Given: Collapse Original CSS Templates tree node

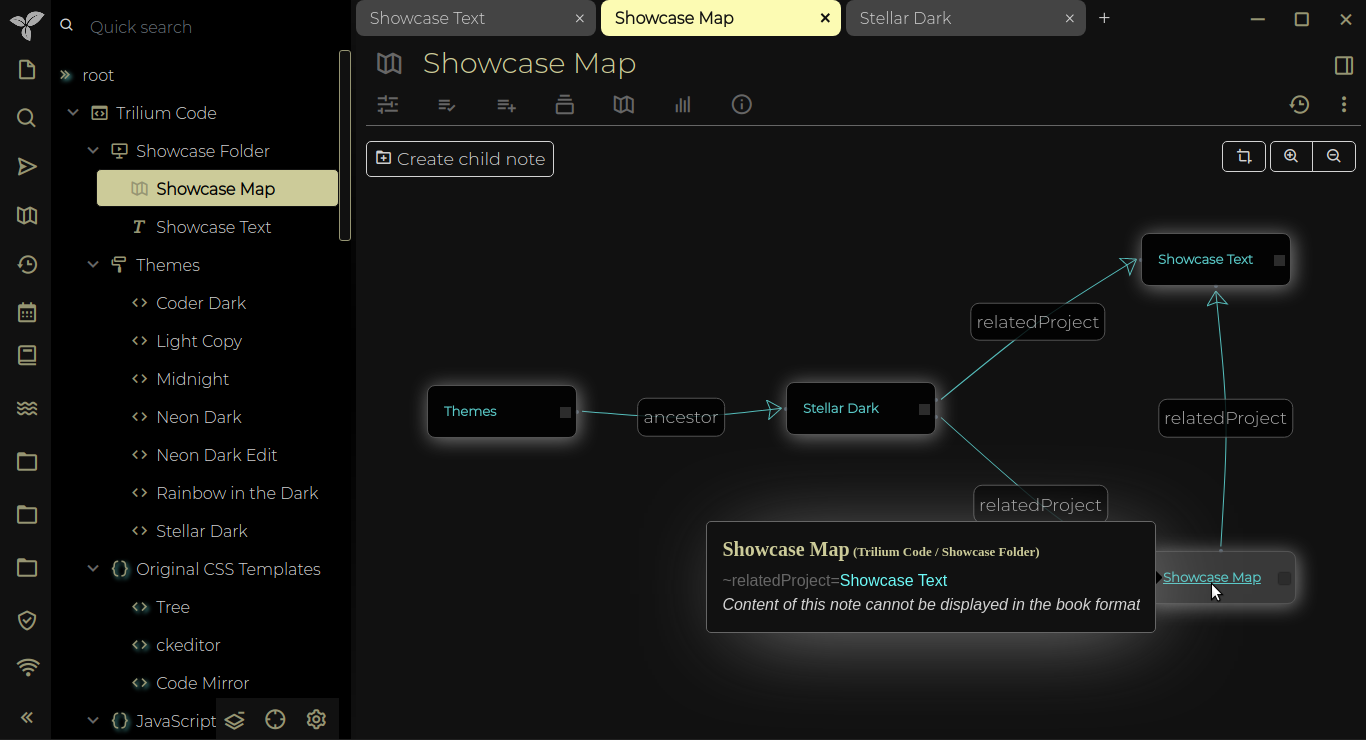Looking at the screenshot, I should (x=93, y=569).
